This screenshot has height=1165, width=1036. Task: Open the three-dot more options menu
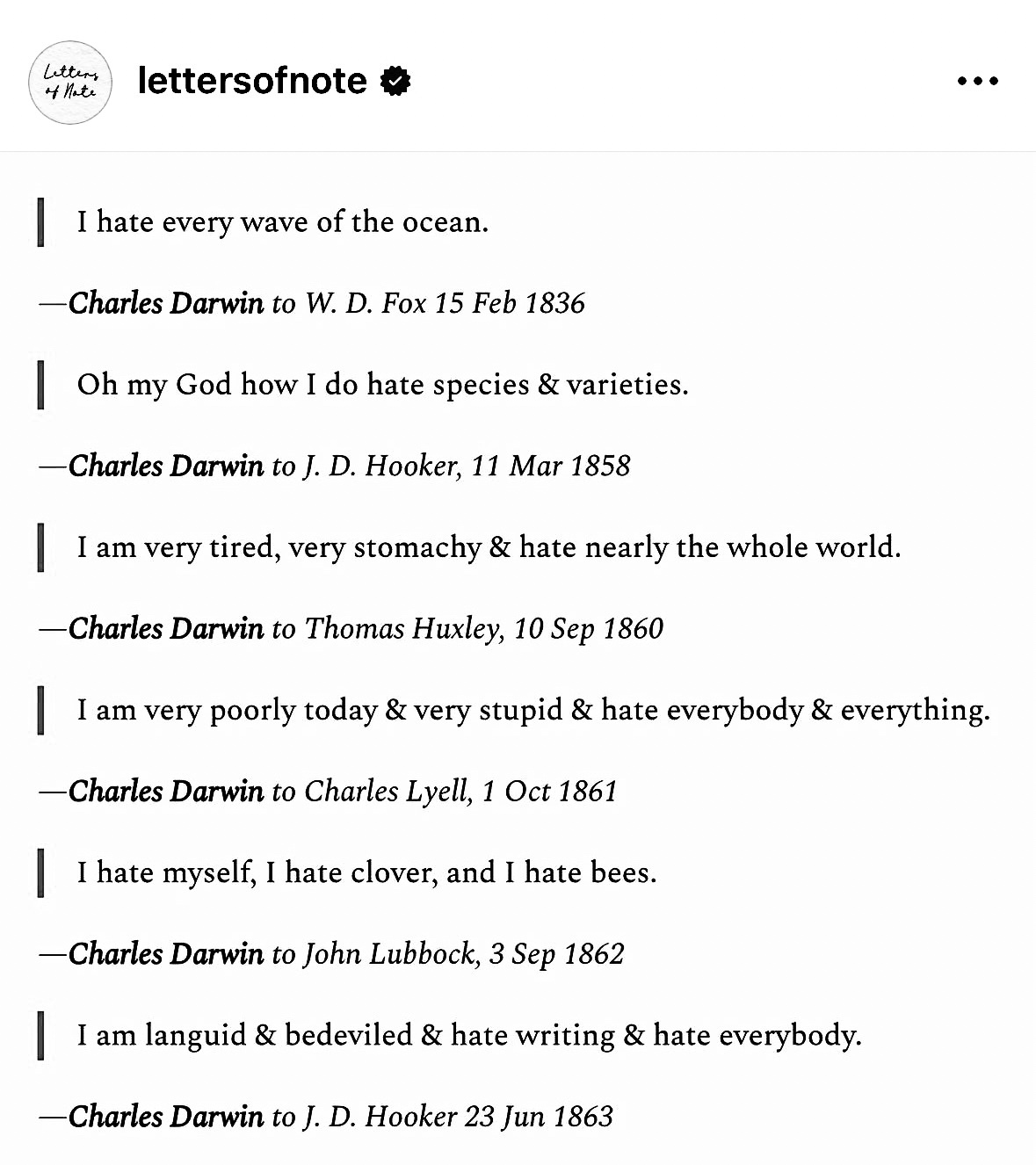click(977, 81)
